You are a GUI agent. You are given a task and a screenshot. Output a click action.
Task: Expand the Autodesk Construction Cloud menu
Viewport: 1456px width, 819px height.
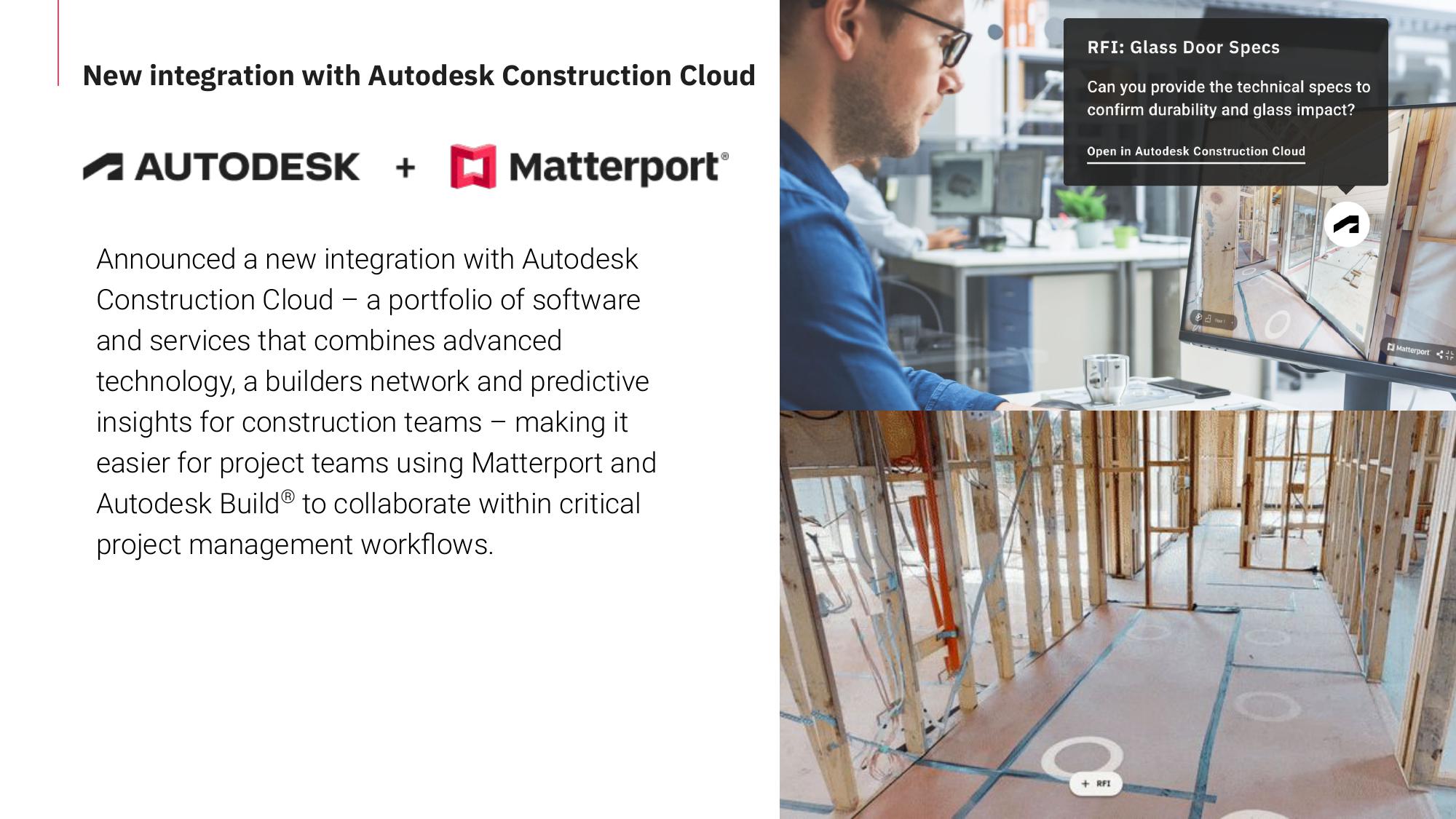(x=1196, y=151)
